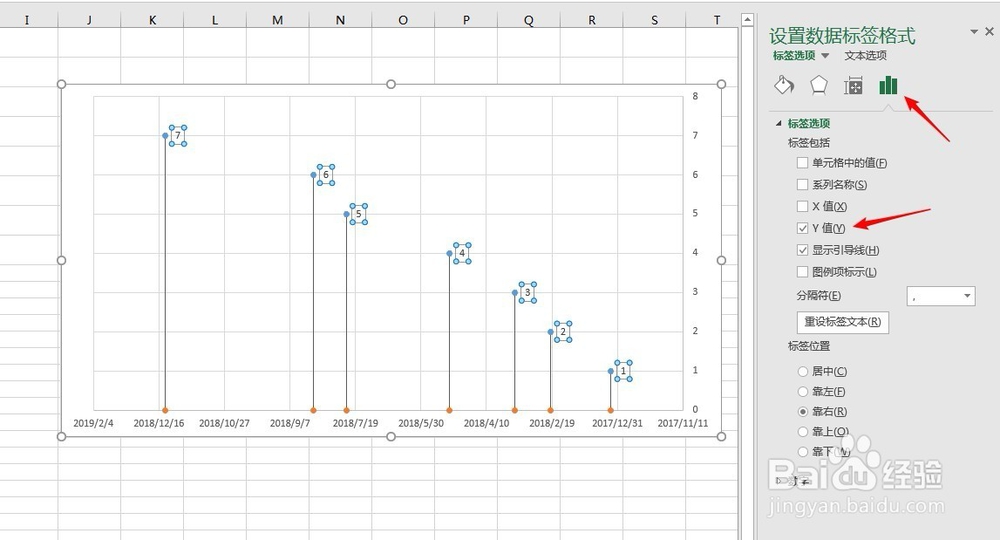
Task: Select column K header
Action: (152, 20)
